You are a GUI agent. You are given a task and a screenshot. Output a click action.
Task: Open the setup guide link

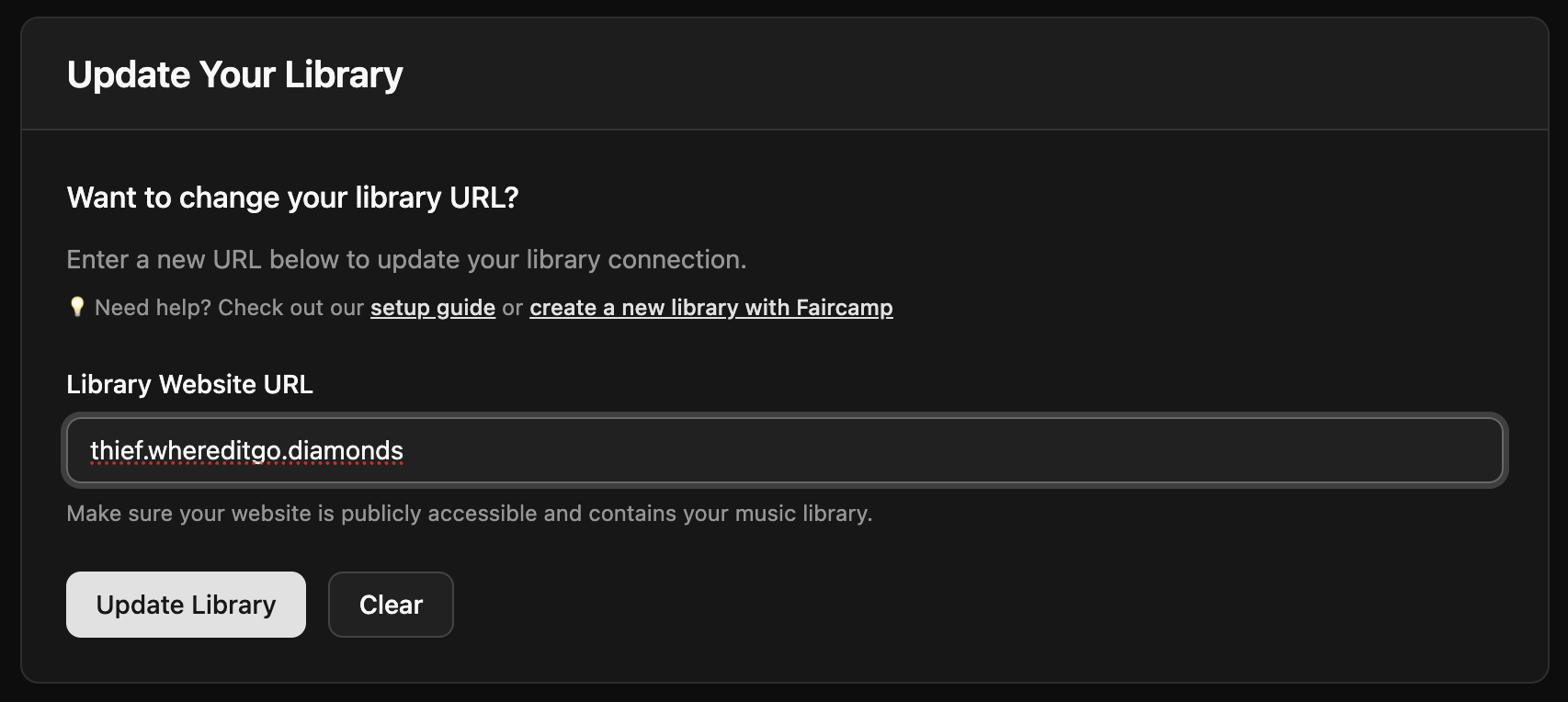433,308
